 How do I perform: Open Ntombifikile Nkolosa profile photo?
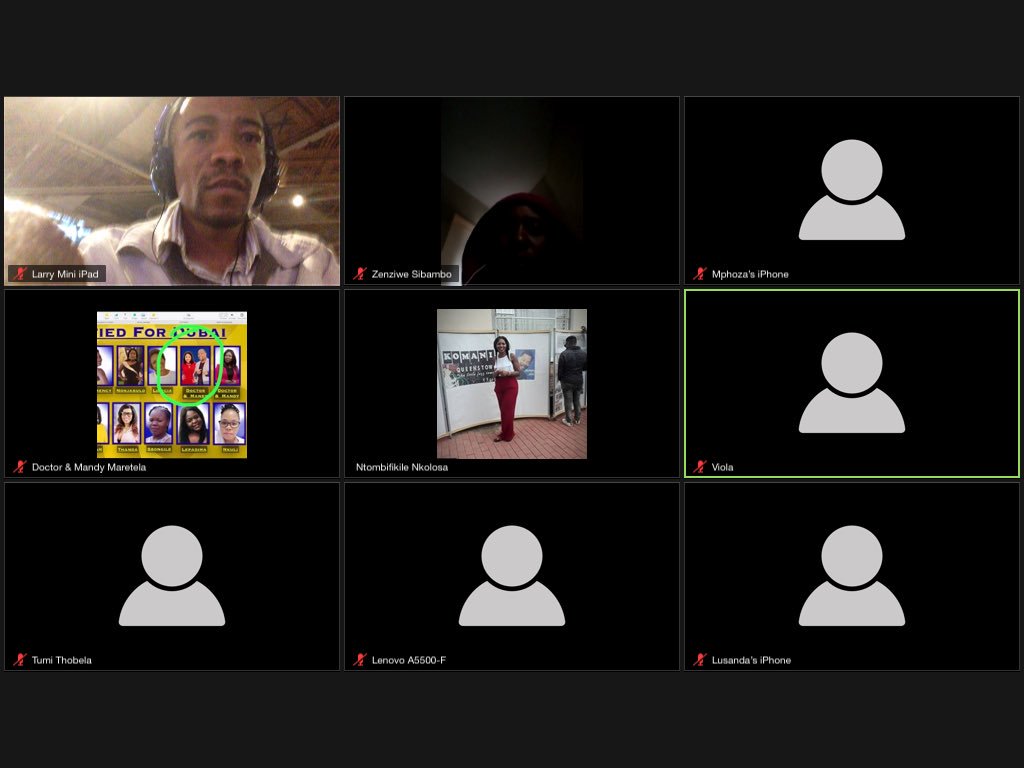(x=512, y=384)
